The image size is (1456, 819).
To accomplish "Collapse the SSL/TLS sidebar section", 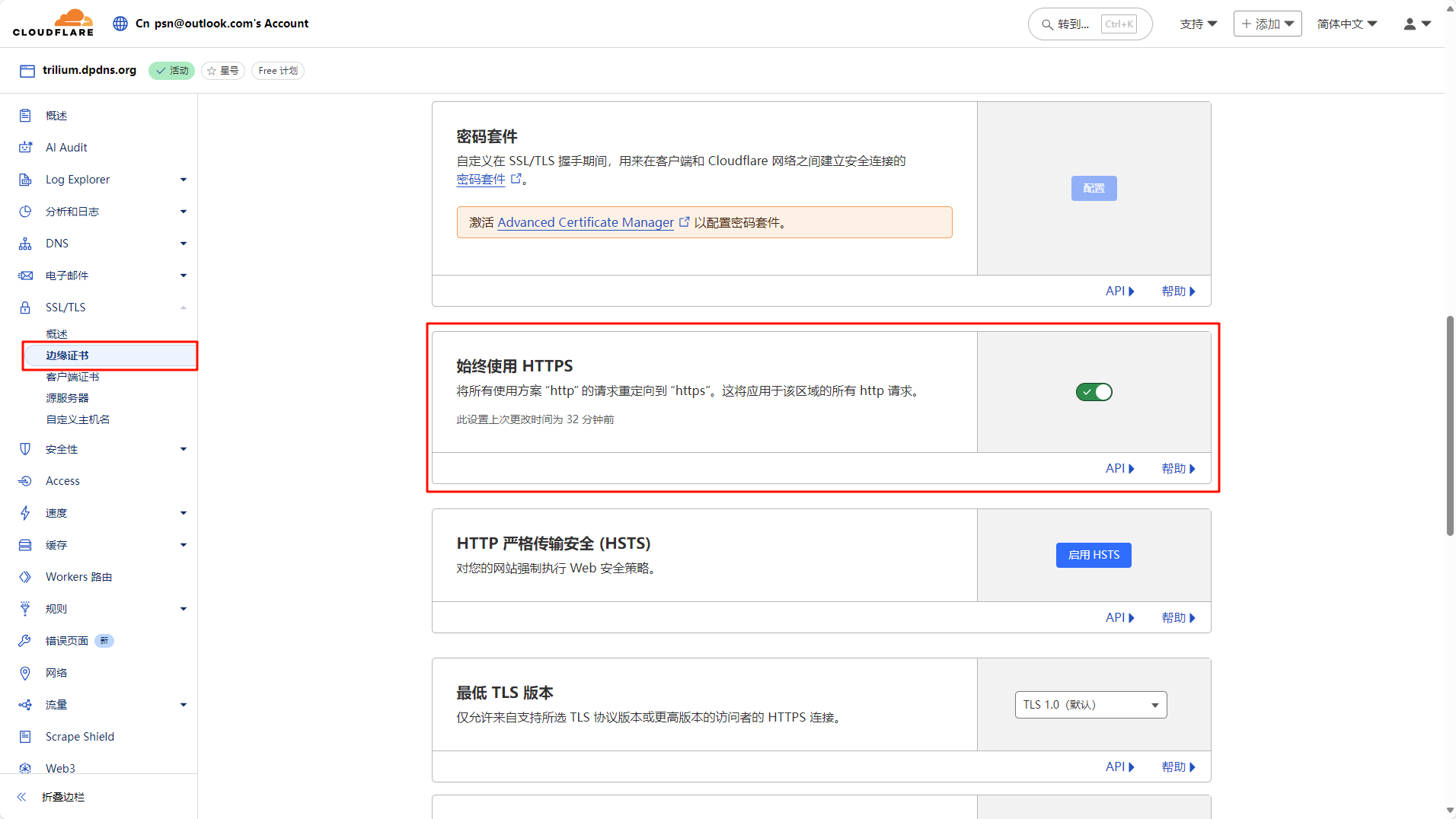I will click(183, 308).
